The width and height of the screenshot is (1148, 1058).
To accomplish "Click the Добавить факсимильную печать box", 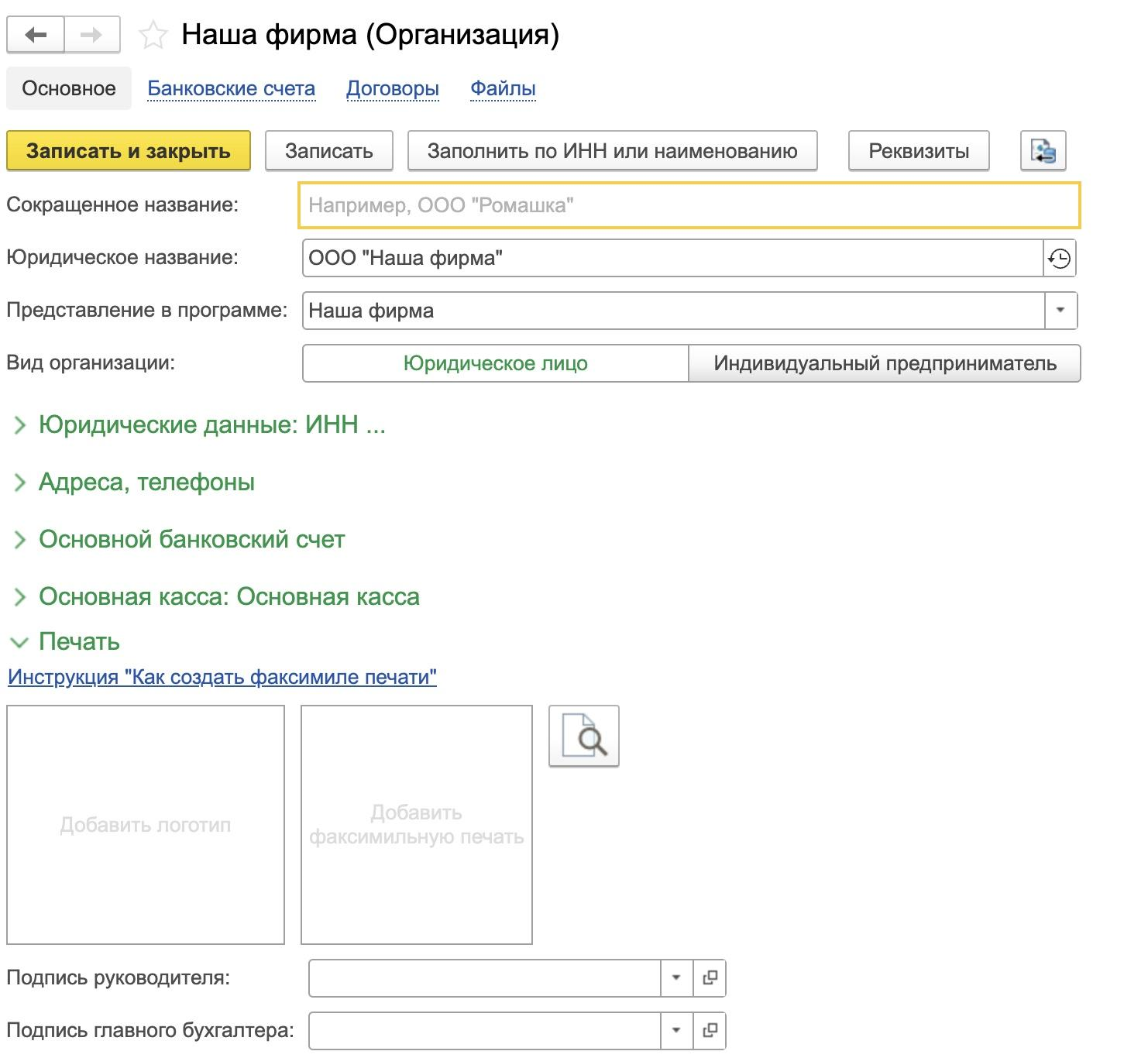I will click(x=417, y=825).
